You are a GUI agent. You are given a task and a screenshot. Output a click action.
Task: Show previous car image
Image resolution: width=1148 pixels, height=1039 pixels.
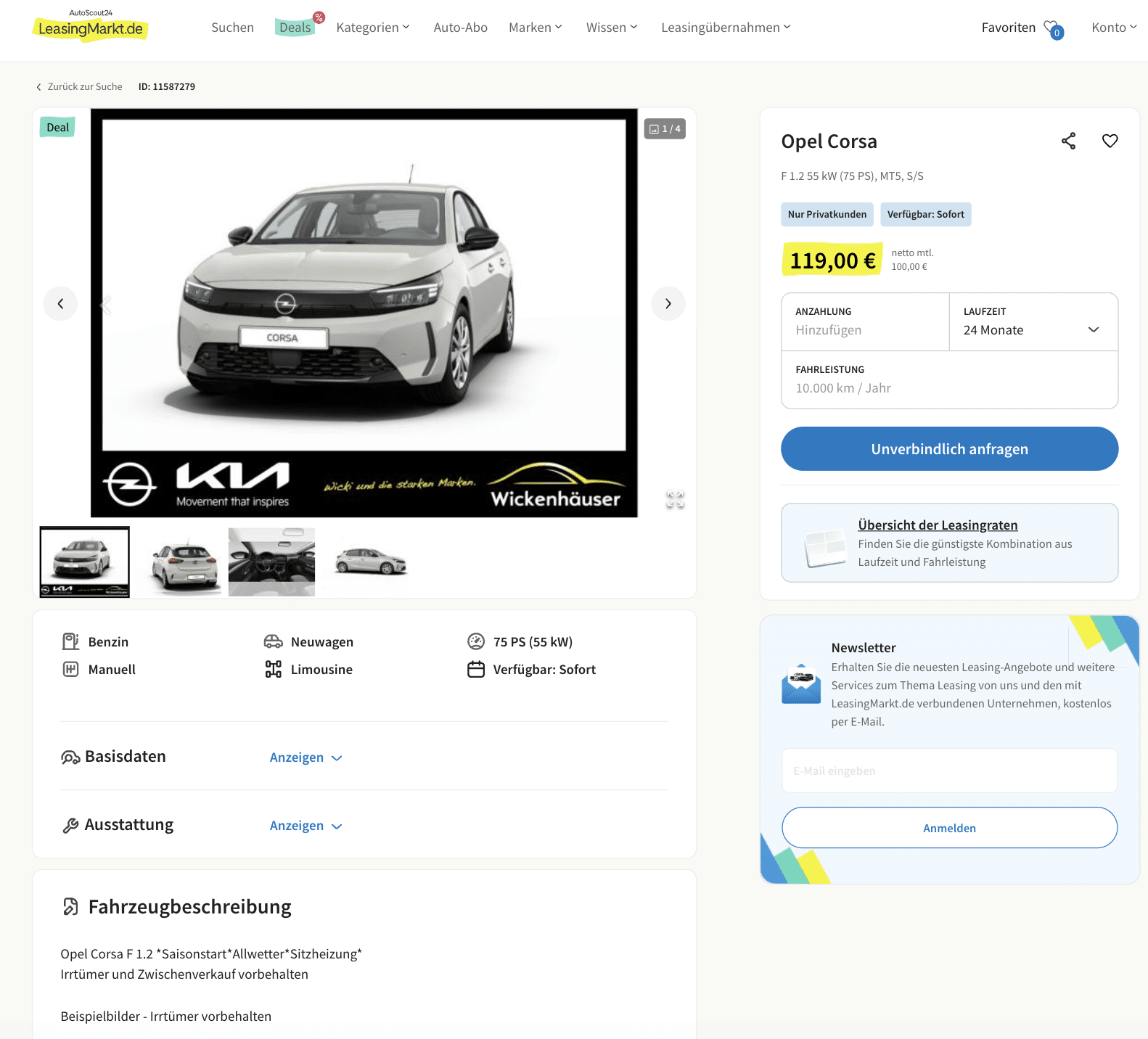click(60, 303)
